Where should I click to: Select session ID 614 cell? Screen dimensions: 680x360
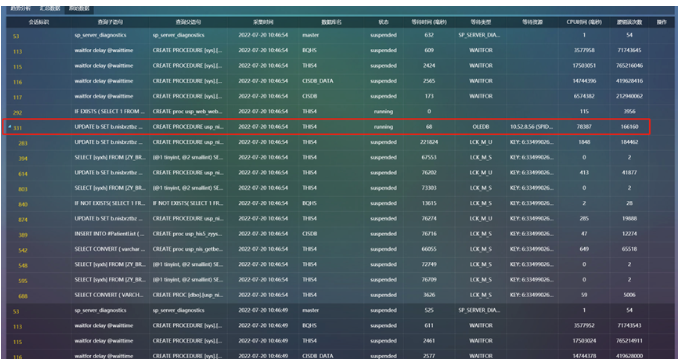[x=23, y=173]
